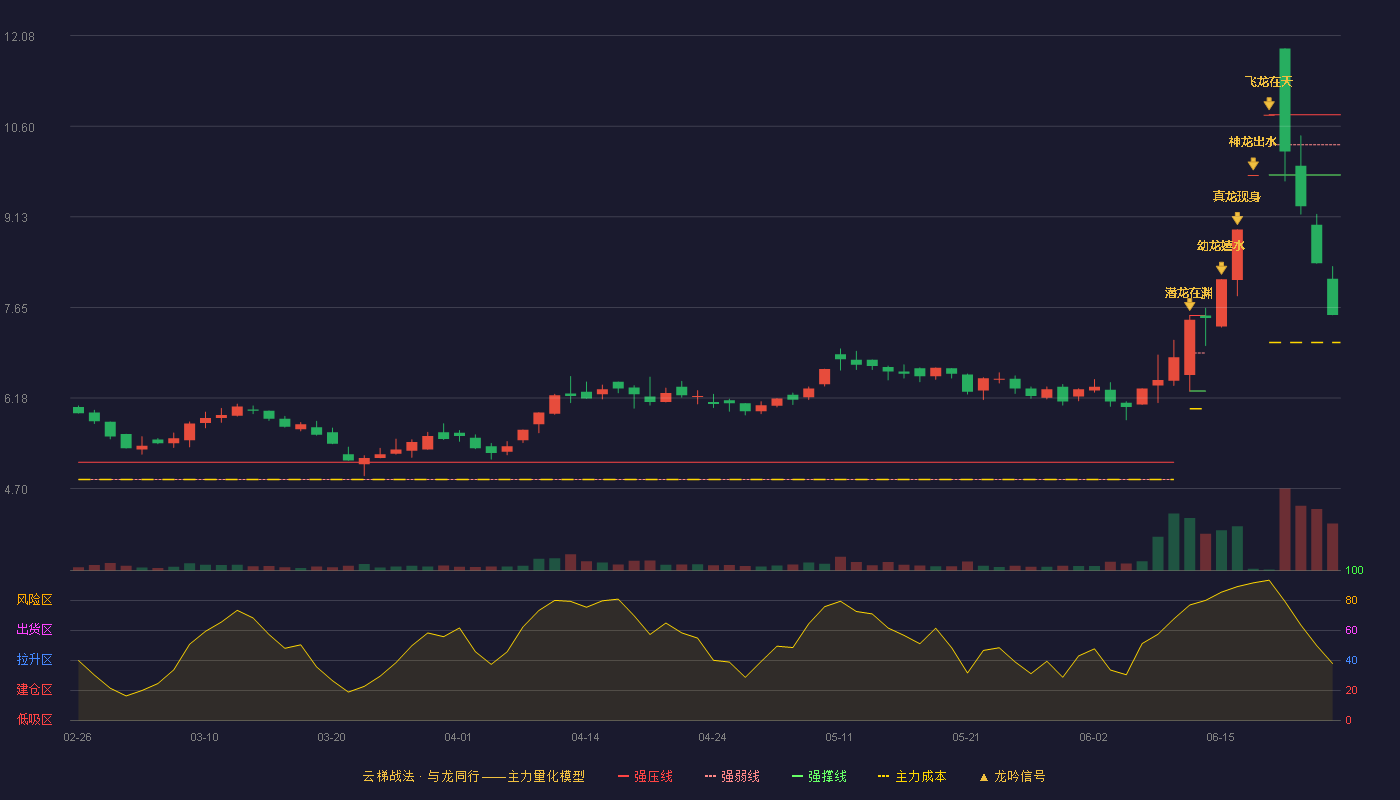
Task: Toggle the 主力成本 legend label
Action: coord(920,776)
